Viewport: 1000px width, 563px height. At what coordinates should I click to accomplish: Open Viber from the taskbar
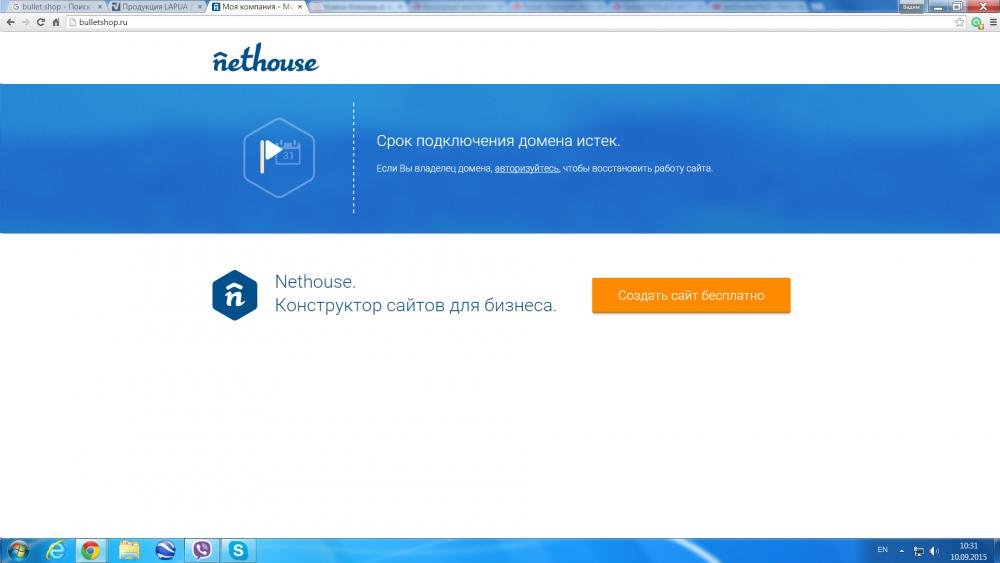203,550
